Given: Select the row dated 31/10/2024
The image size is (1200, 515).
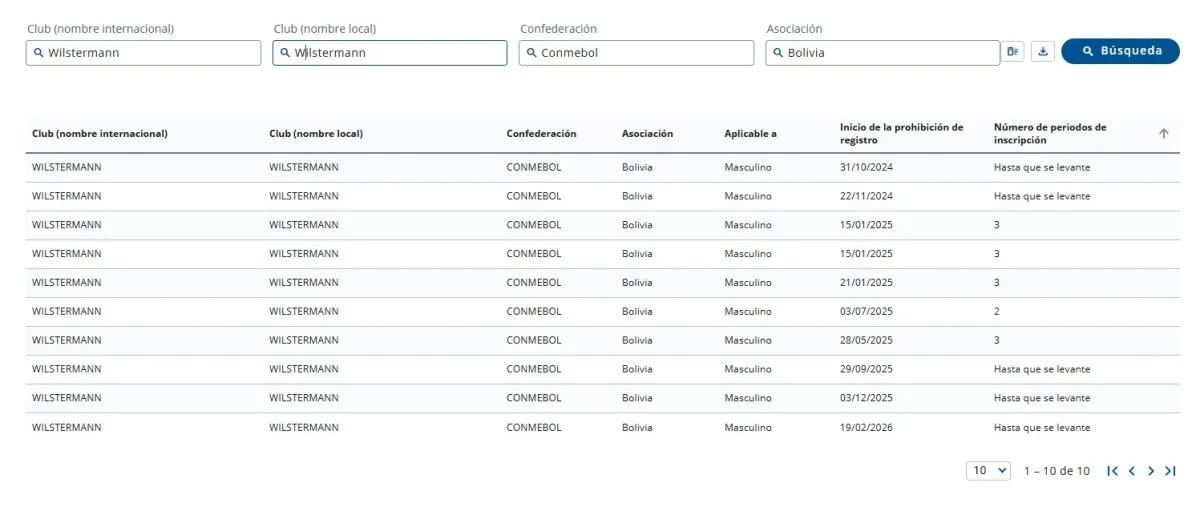Looking at the screenshot, I should click(x=602, y=168).
